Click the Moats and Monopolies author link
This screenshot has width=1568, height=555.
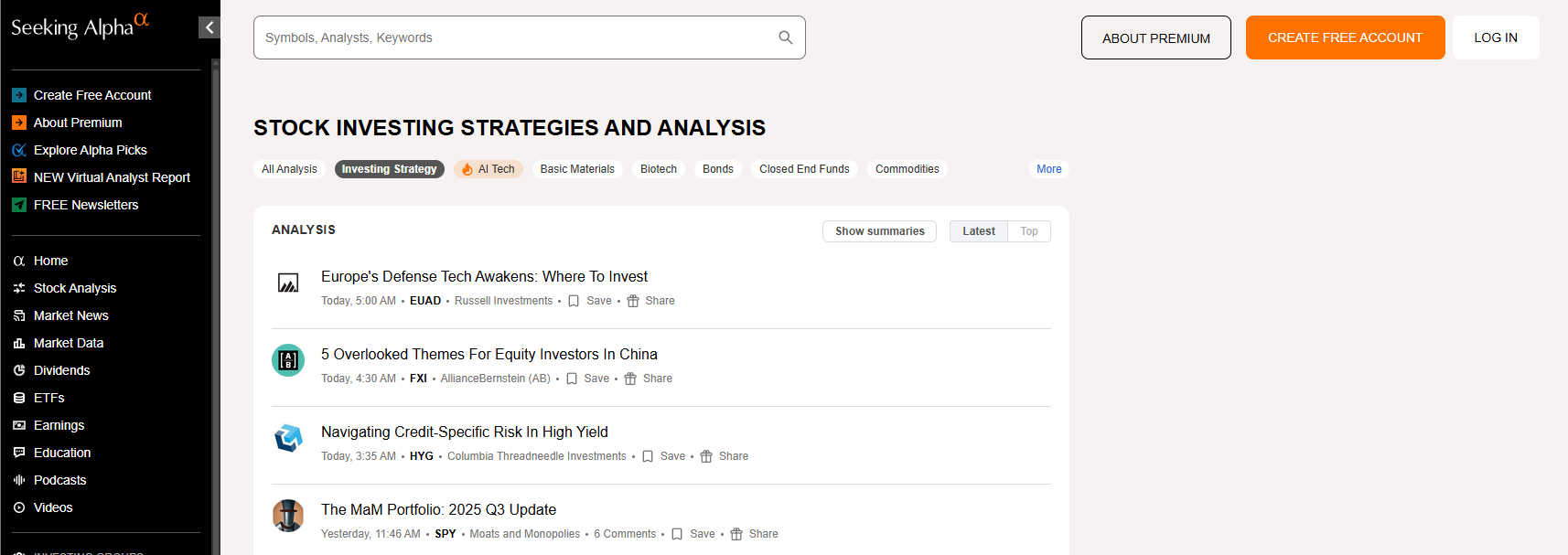tap(525, 534)
